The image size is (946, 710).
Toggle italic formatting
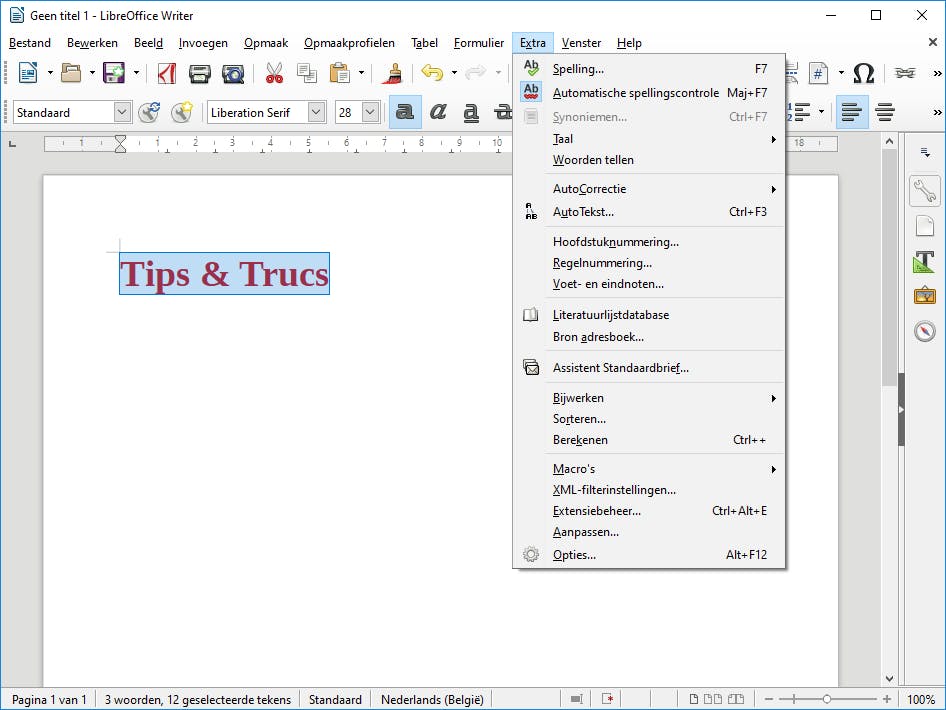[x=438, y=112]
